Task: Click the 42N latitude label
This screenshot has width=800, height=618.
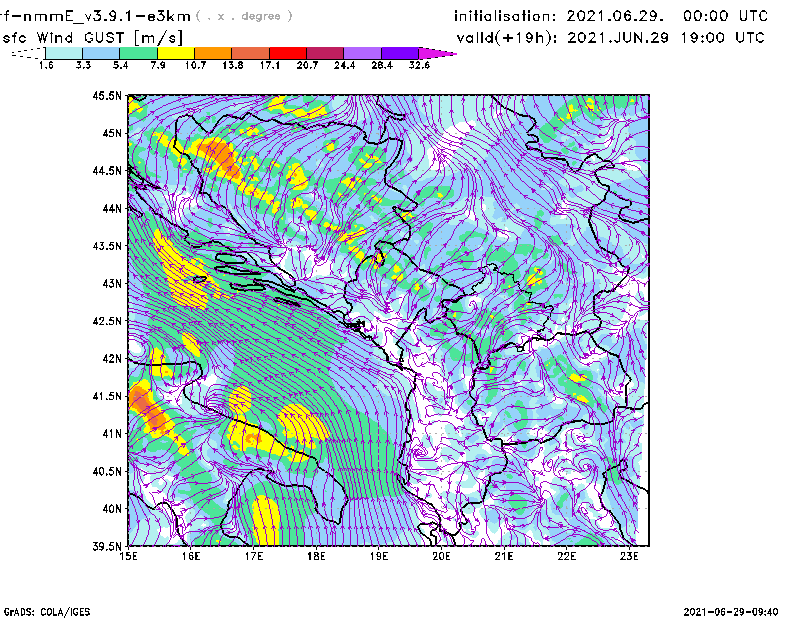Action: coord(112,358)
